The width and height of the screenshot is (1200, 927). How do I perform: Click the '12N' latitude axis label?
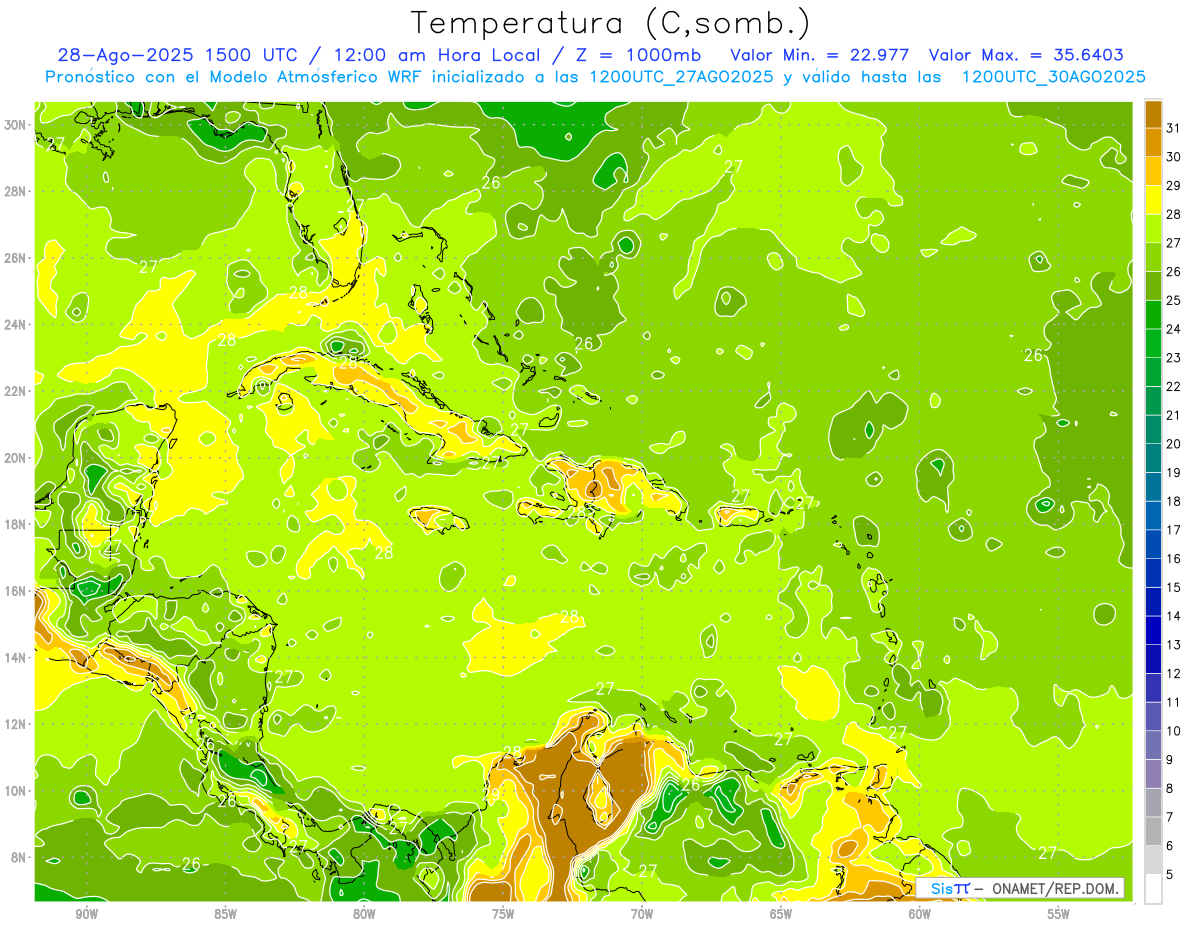click(17, 724)
